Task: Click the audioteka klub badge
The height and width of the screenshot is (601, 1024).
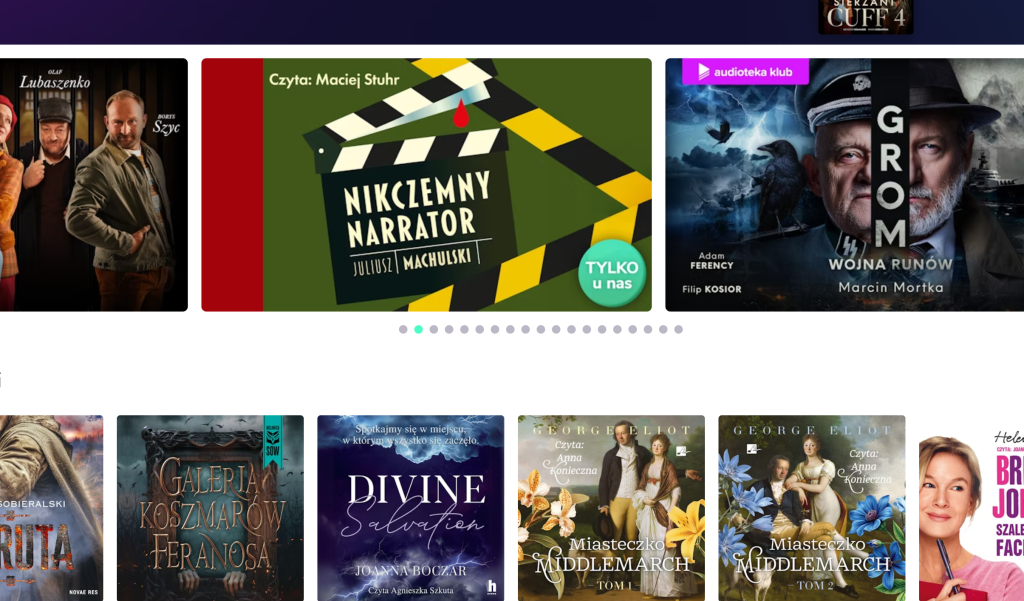Action: pos(745,72)
